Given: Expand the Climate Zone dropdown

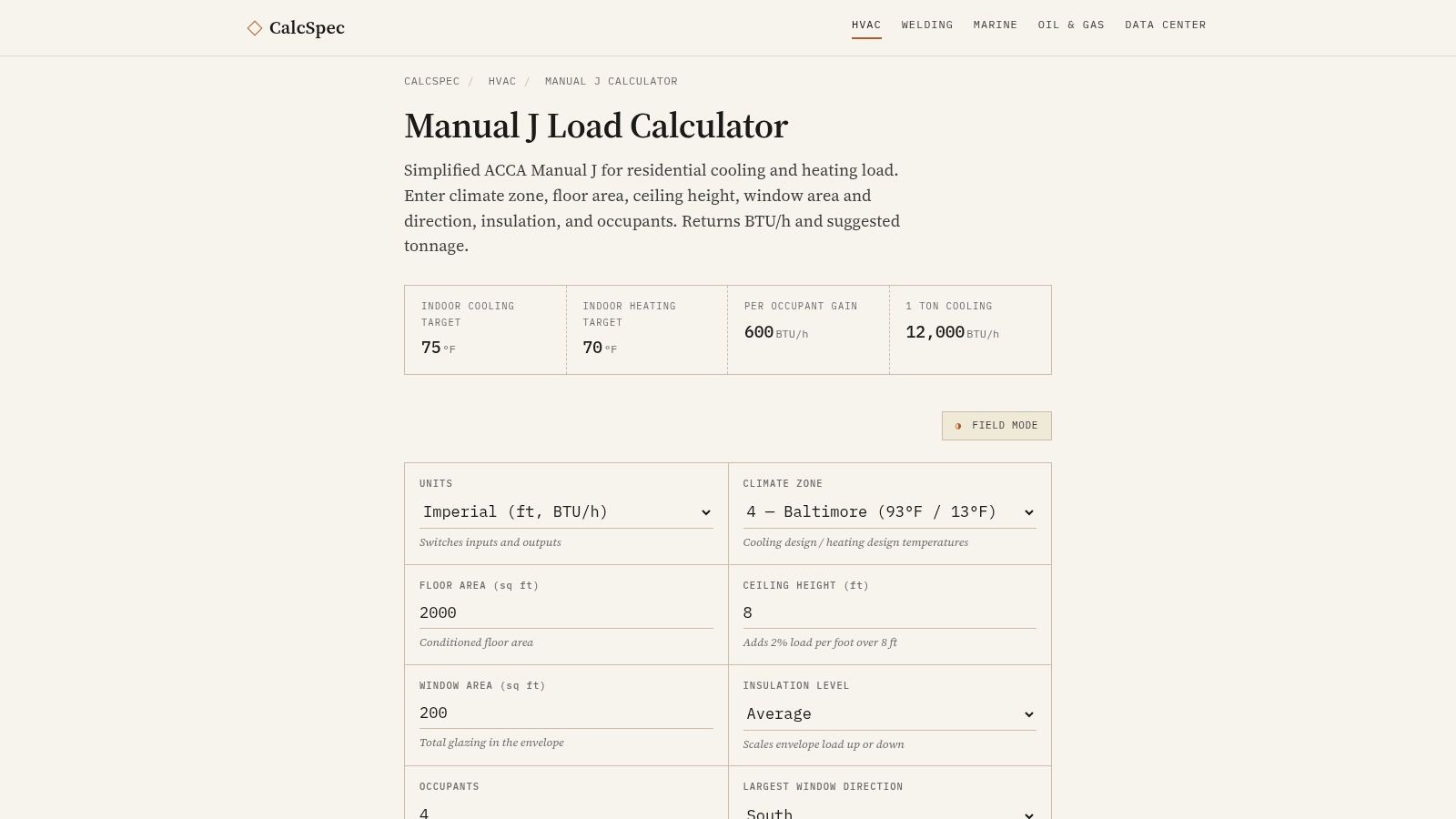Looking at the screenshot, I should 889,512.
